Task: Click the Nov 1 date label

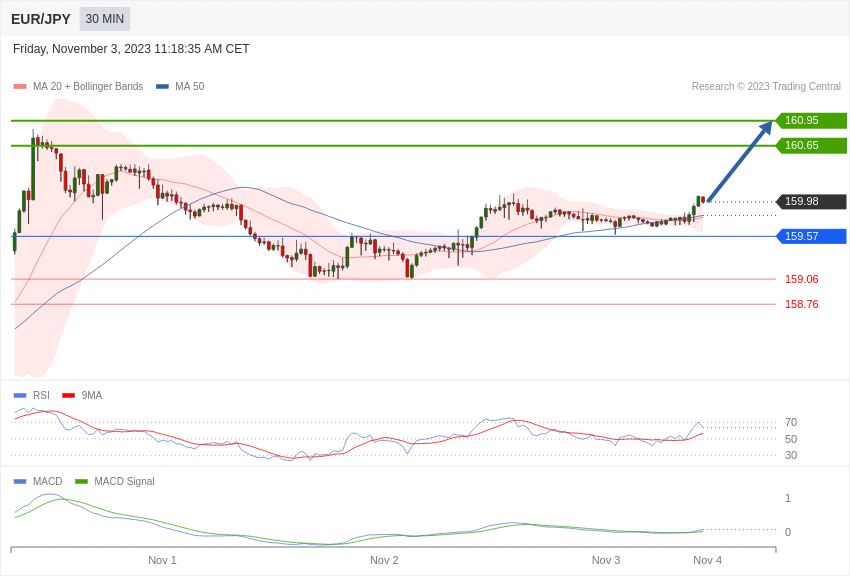Action: tap(162, 560)
